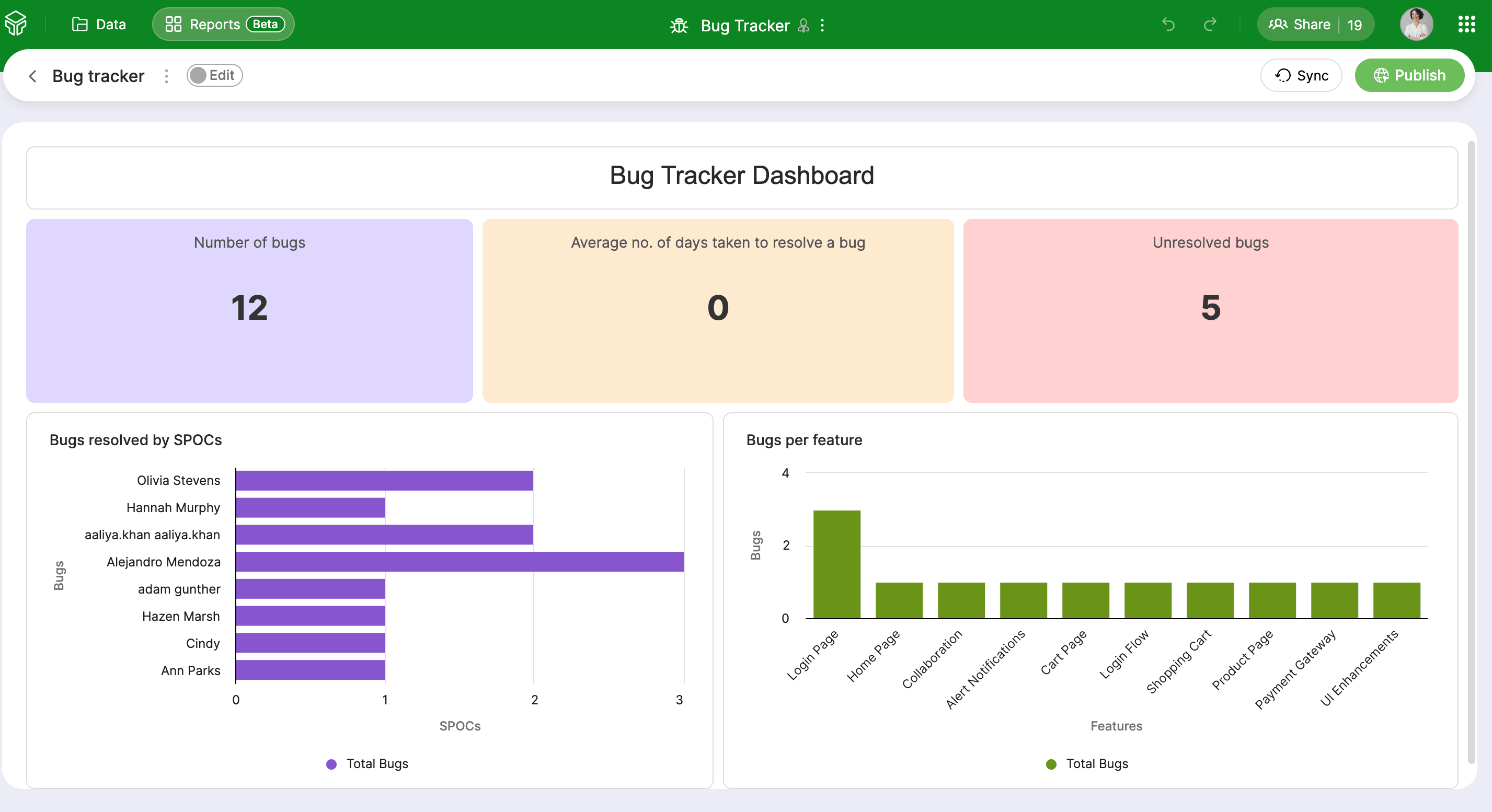
Task: Open the apps grid launcher icon
Action: point(1466,25)
